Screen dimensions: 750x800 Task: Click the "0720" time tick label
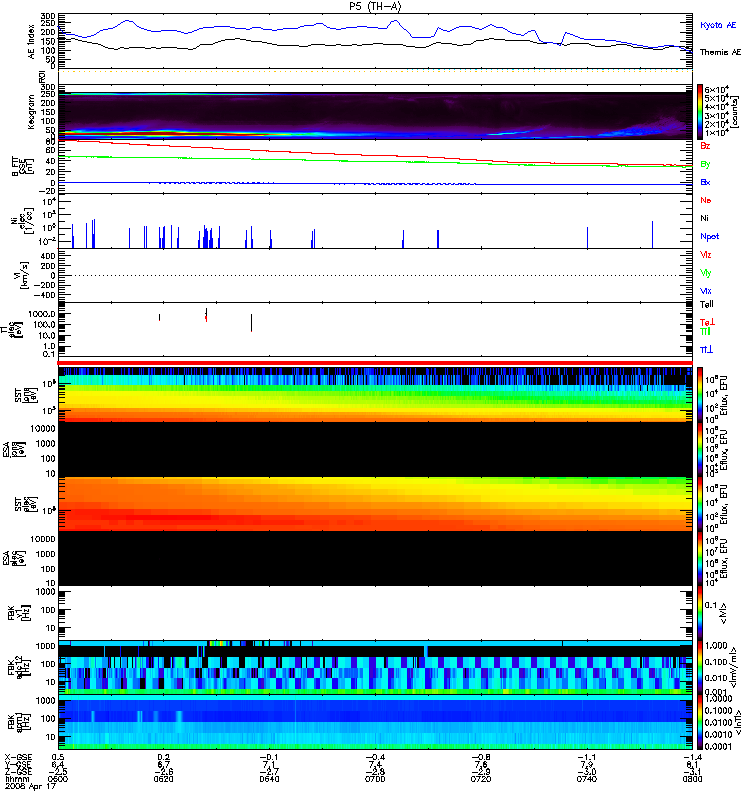click(x=481, y=779)
